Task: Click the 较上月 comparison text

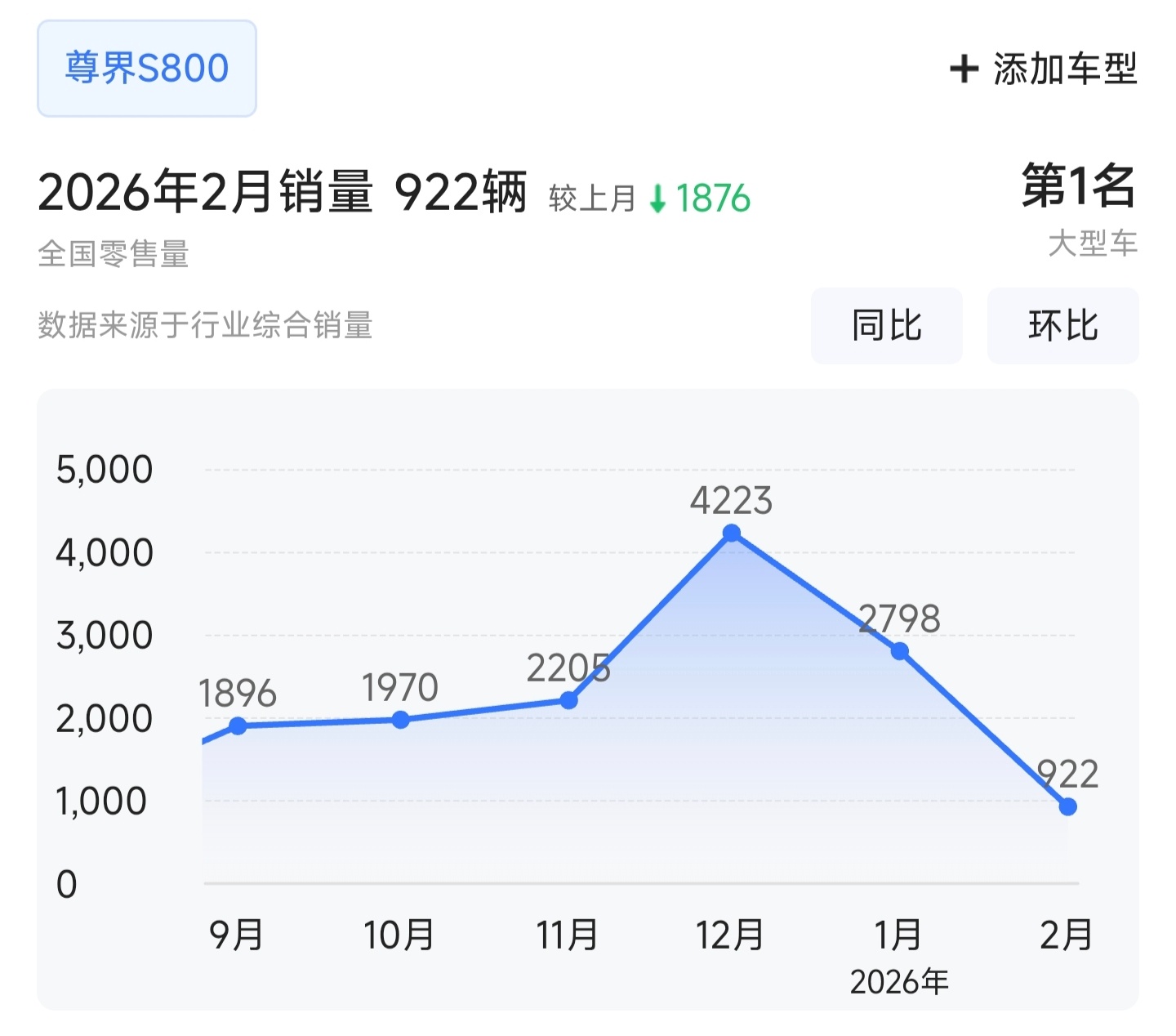Action: point(592,199)
